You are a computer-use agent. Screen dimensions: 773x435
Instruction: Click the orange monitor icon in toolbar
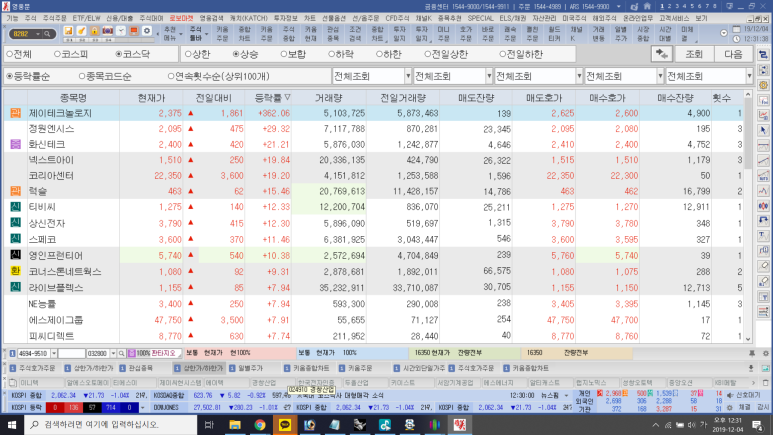click(x=134, y=31)
